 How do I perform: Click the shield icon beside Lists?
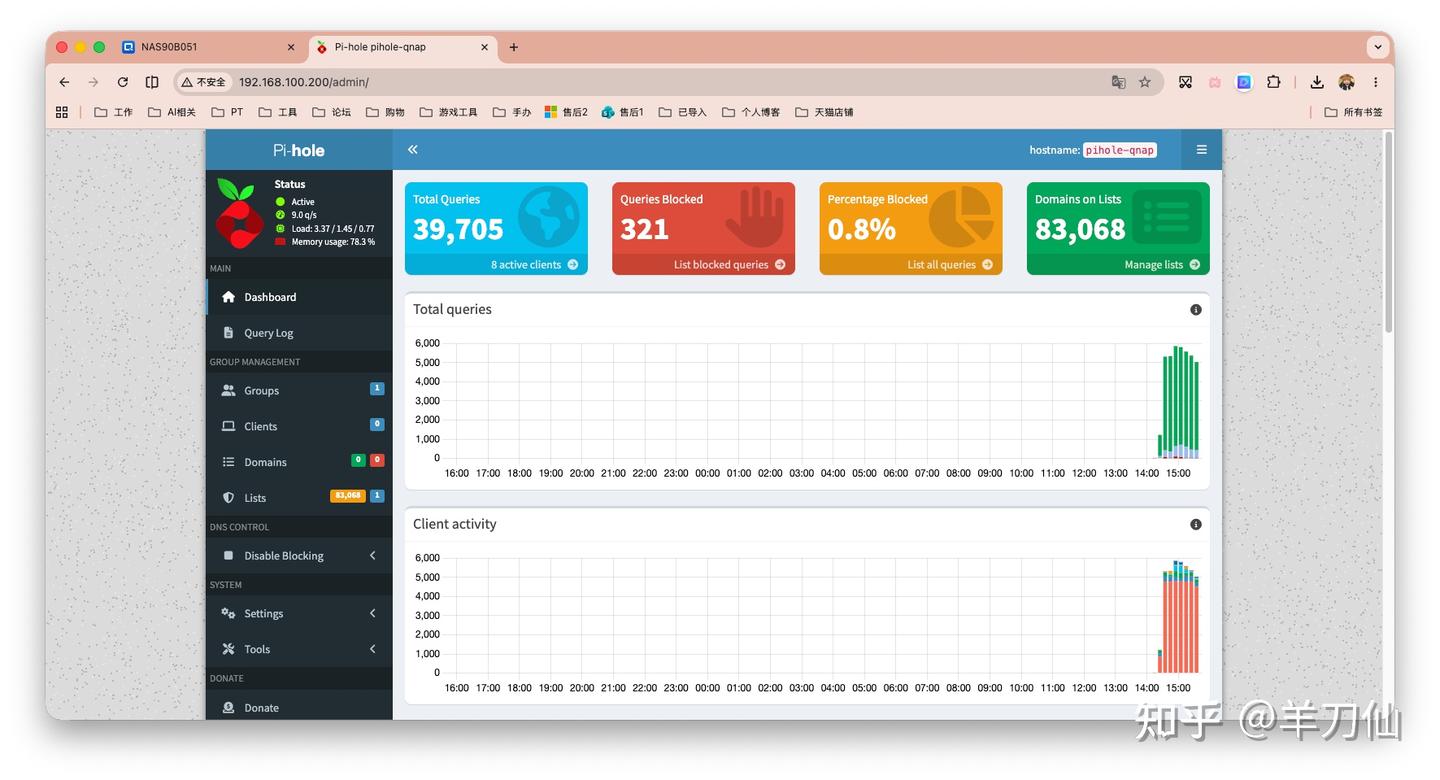[x=228, y=498]
